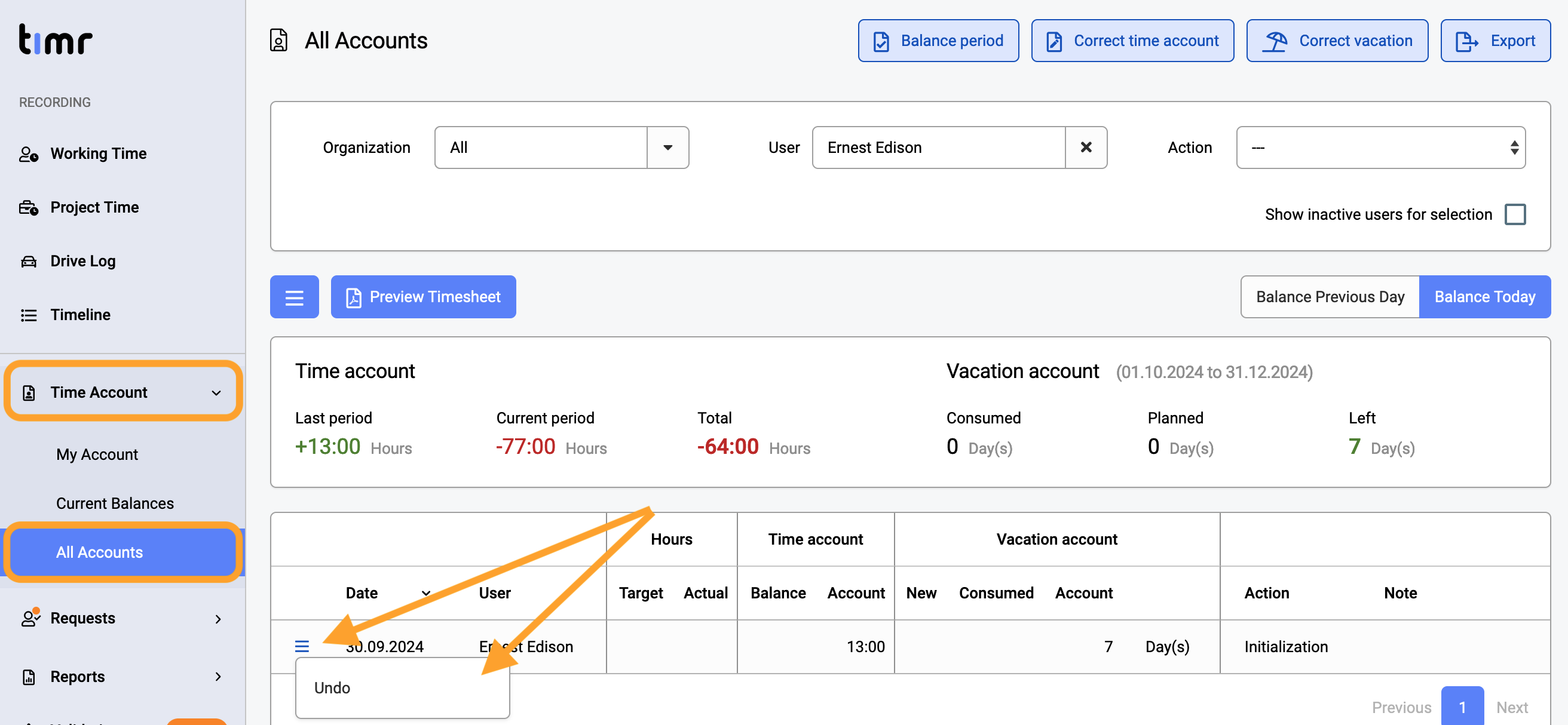Open the Action filter dropdown
The height and width of the screenshot is (725, 1568).
tap(1380, 148)
